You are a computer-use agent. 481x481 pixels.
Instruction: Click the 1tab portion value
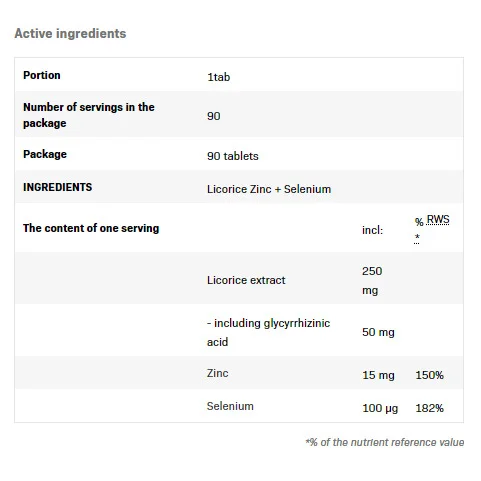click(x=219, y=77)
